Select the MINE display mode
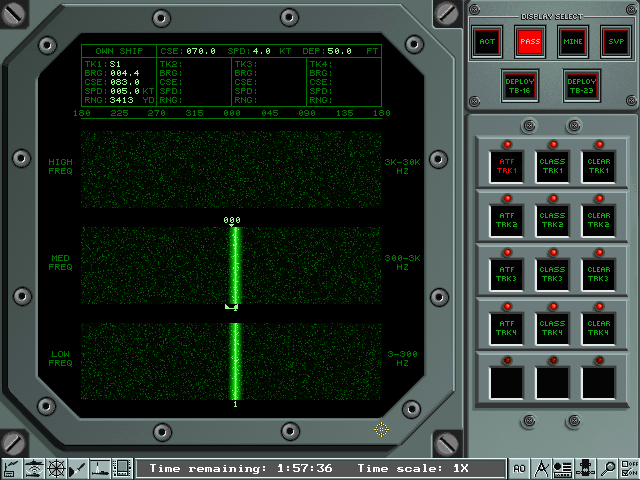The width and height of the screenshot is (640, 480). (x=573, y=41)
